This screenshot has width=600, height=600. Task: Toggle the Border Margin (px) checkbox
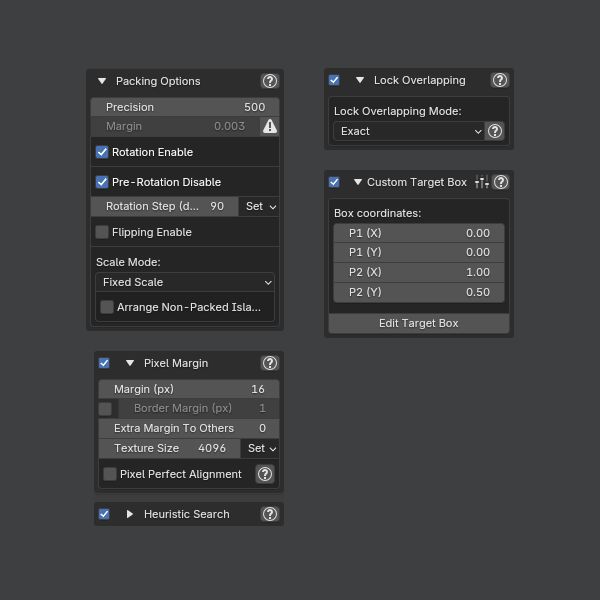pyautogui.click(x=105, y=408)
